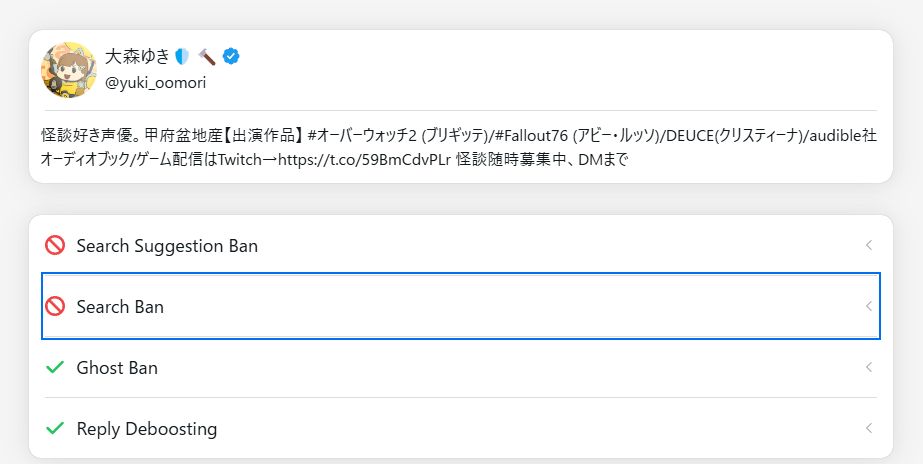923x464 pixels.
Task: Click the @yuki_oomori handle
Action: 155,83
